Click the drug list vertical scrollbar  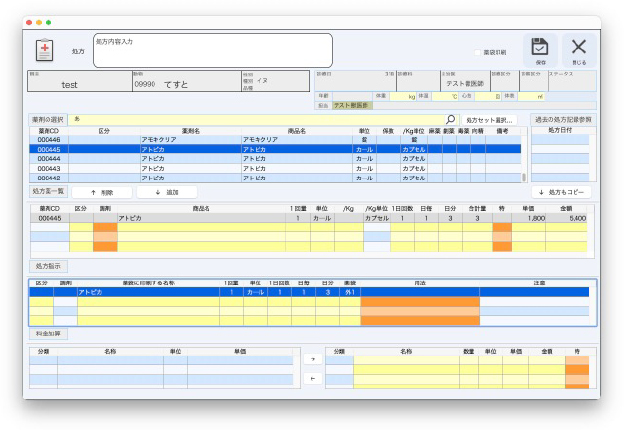tap(524, 155)
